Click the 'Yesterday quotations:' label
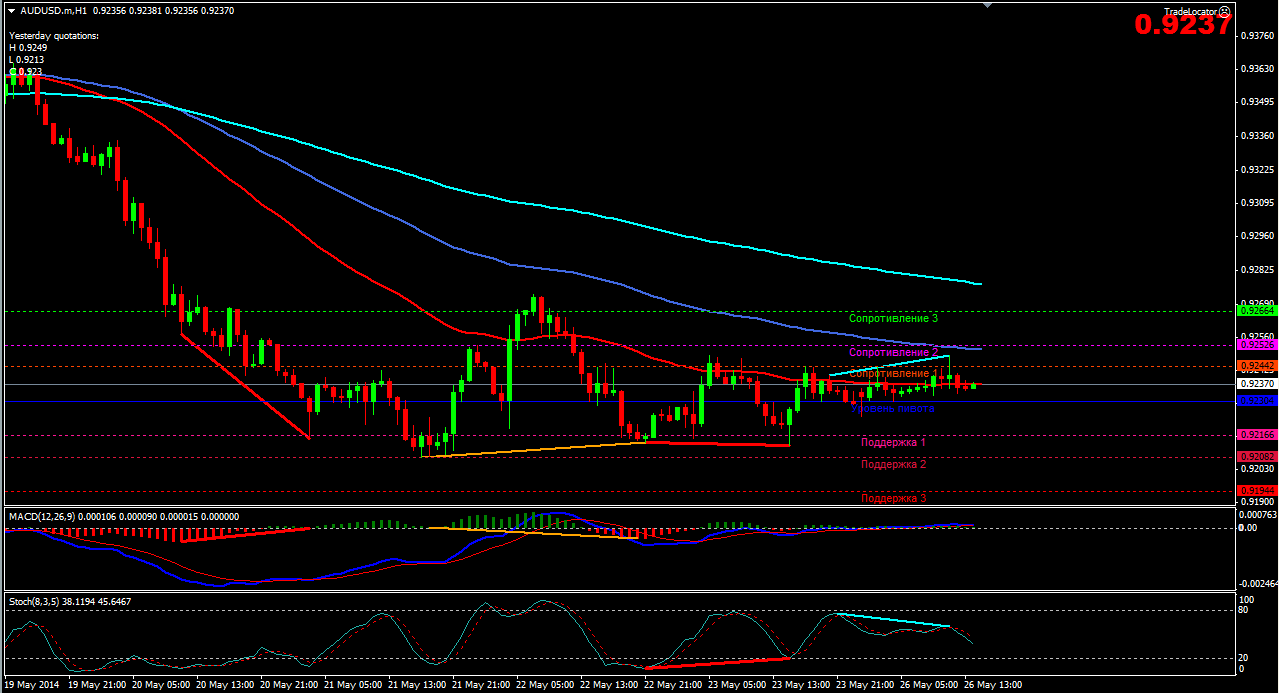The height and width of the screenshot is (693, 1279). 54,35
